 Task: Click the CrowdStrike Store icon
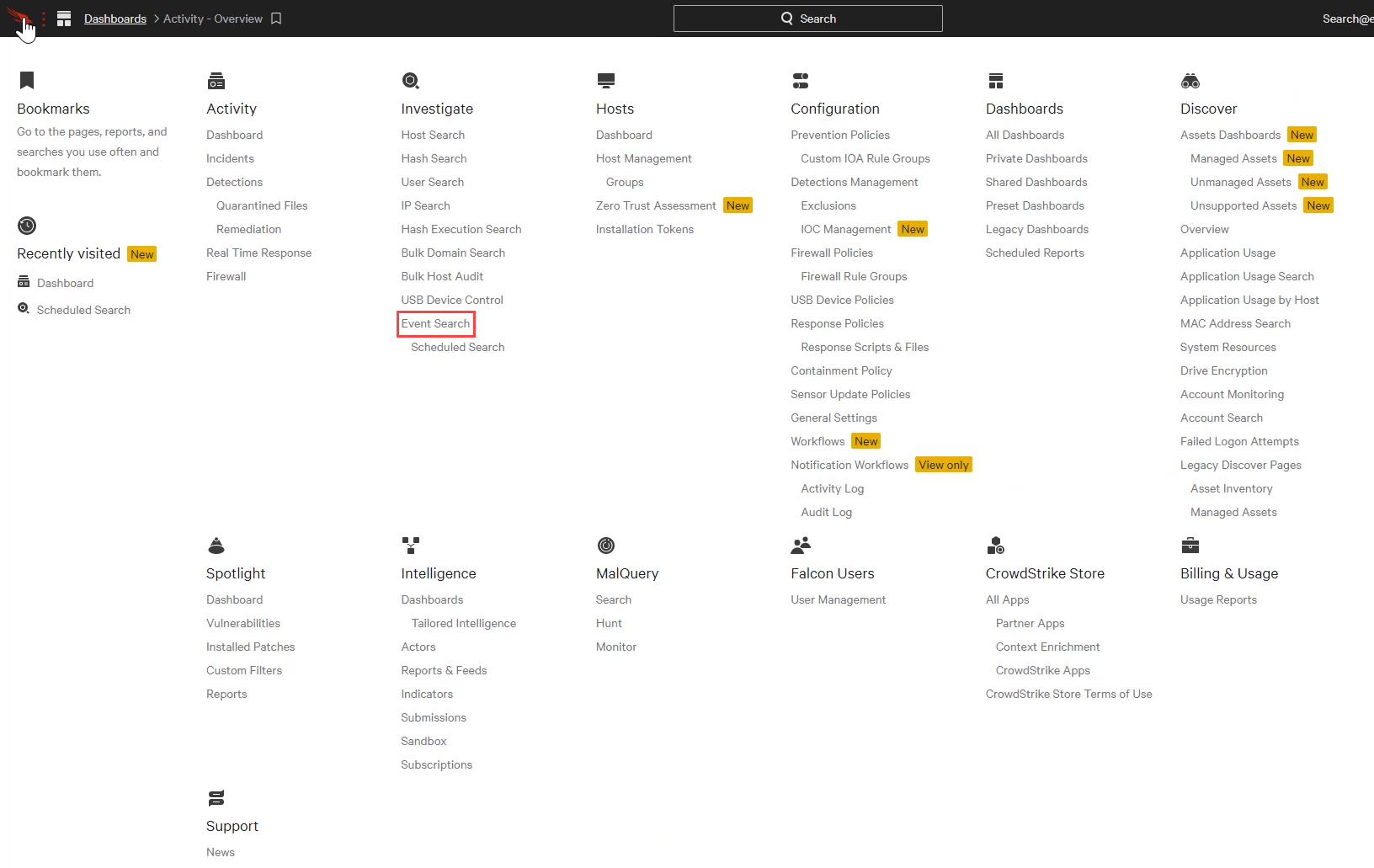pos(996,546)
